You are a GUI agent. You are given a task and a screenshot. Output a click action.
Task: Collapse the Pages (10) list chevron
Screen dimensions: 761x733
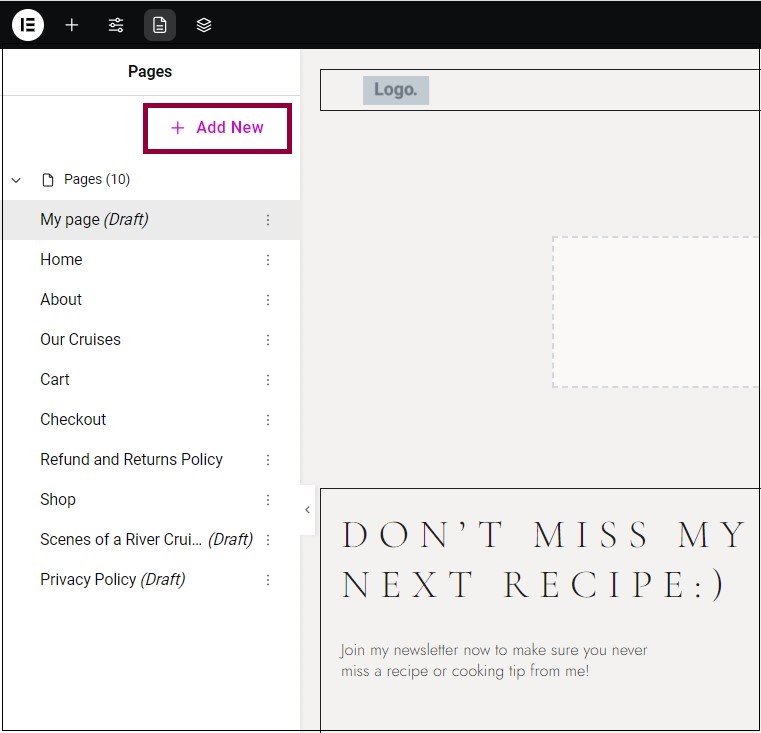pos(16,180)
